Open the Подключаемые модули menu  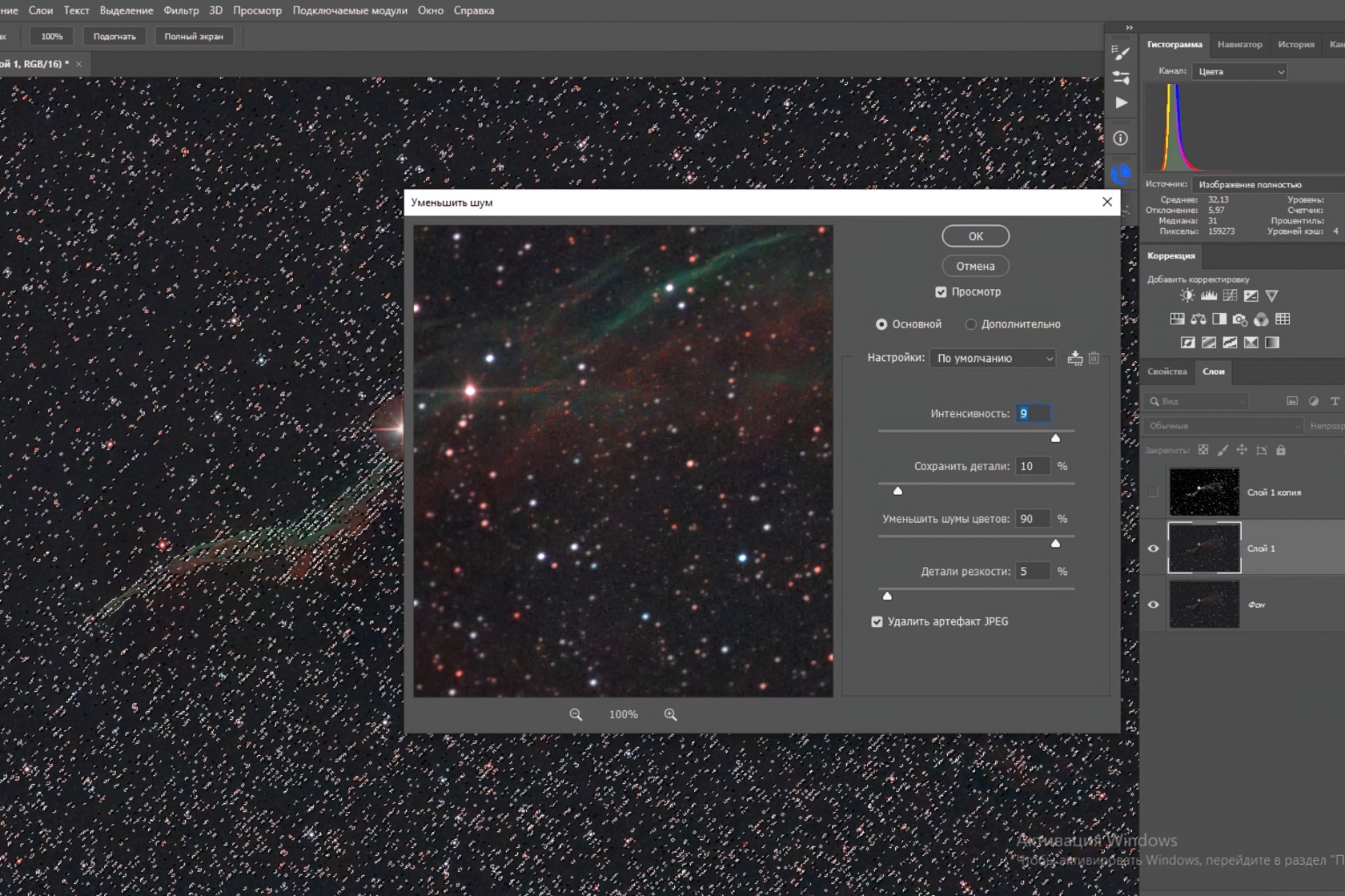coord(350,10)
